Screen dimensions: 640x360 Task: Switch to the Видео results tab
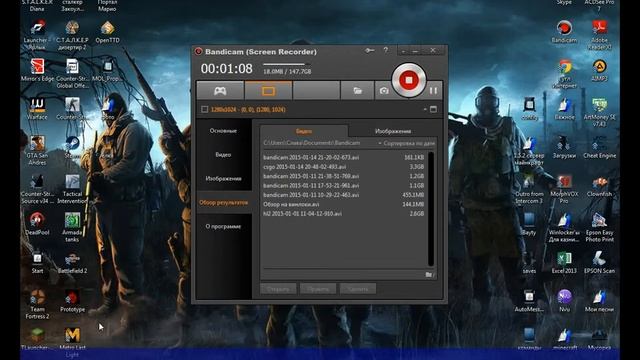point(304,131)
